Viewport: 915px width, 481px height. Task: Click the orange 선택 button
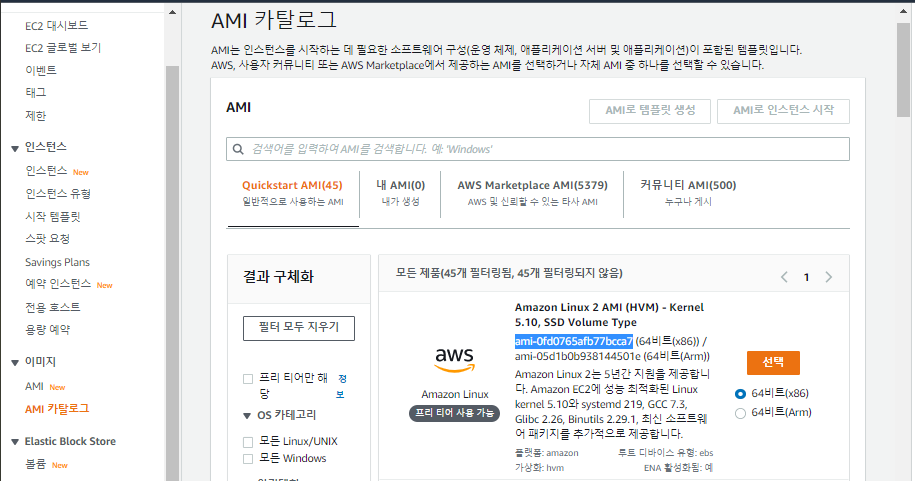[773, 363]
